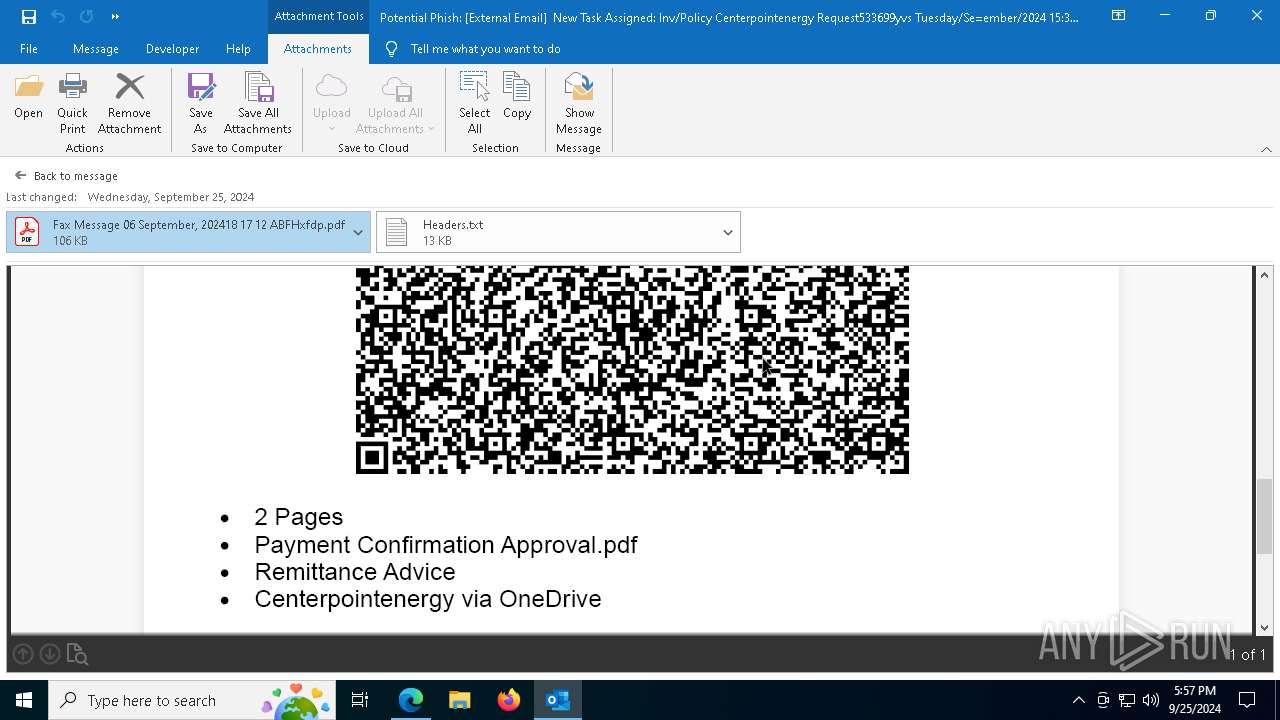Open the Windows Start menu
The width and height of the screenshot is (1280, 720).
click(24, 700)
